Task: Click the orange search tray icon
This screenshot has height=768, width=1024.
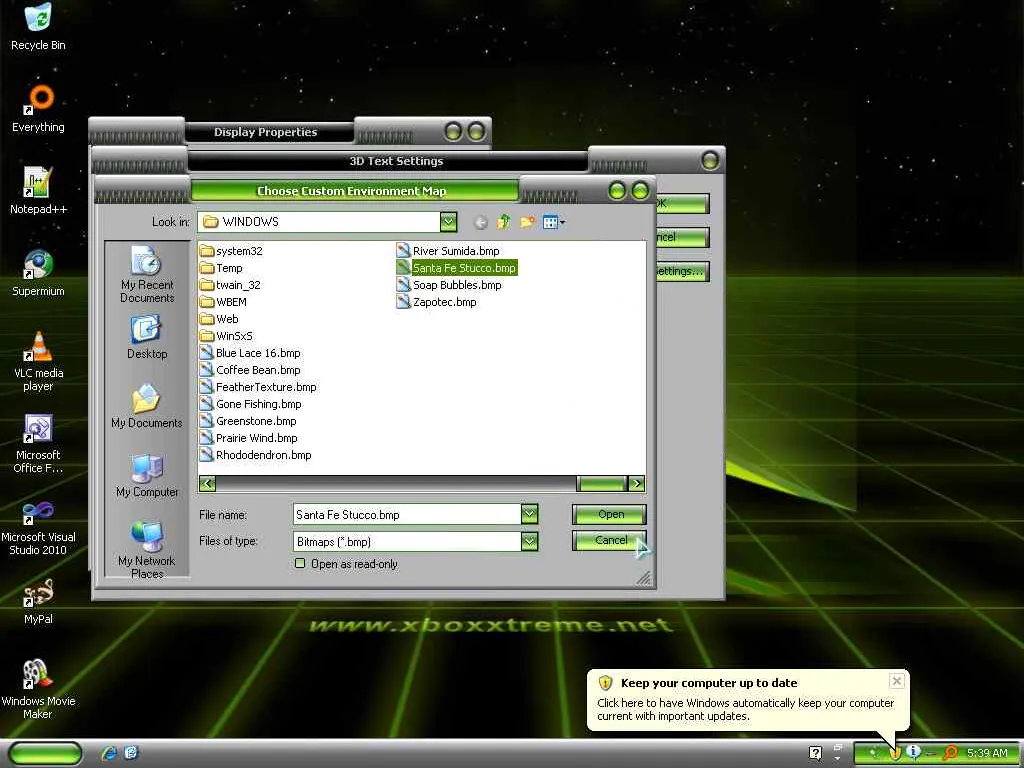Action: 950,753
